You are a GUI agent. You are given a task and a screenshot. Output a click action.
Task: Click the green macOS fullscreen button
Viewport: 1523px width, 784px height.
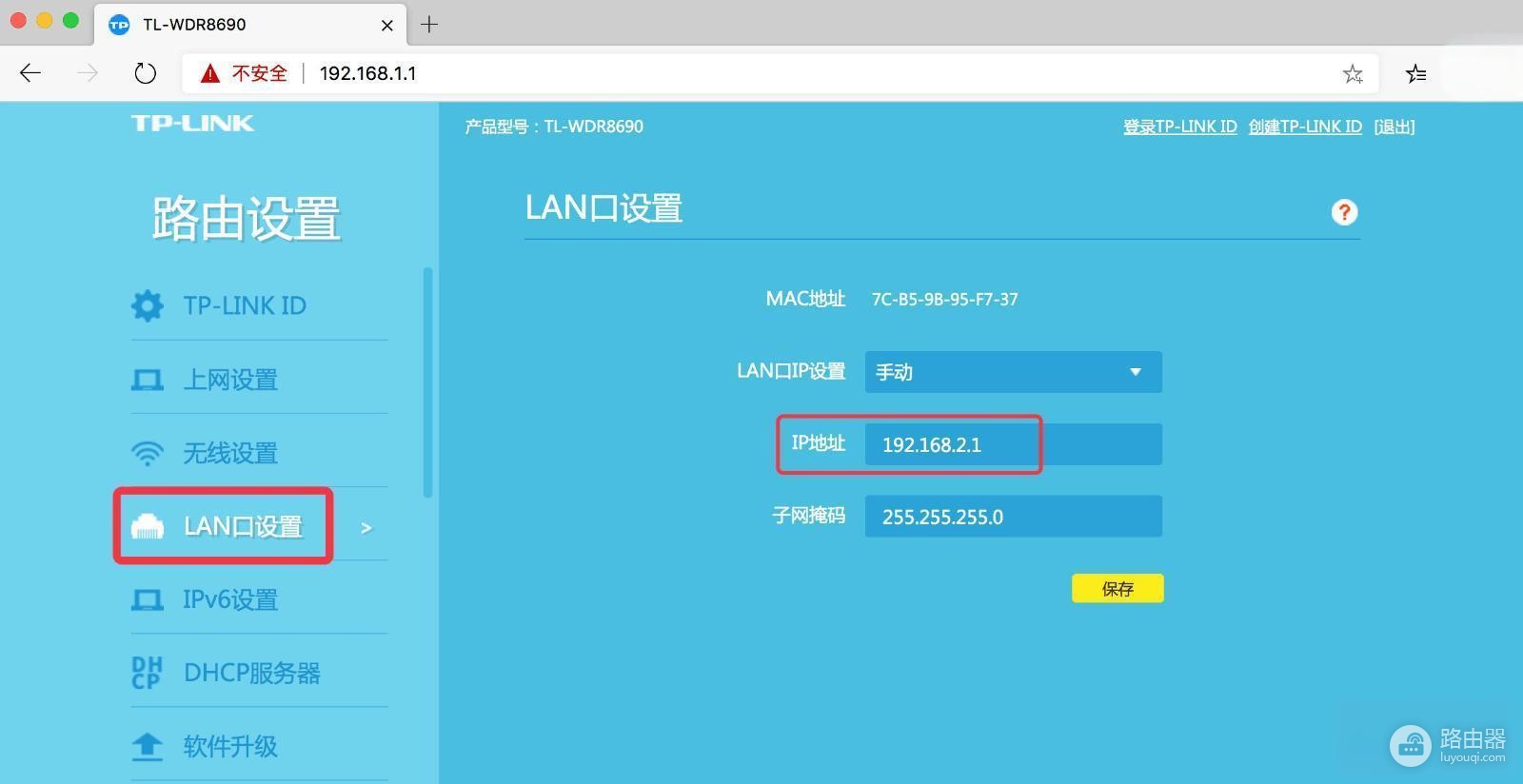tap(70, 21)
